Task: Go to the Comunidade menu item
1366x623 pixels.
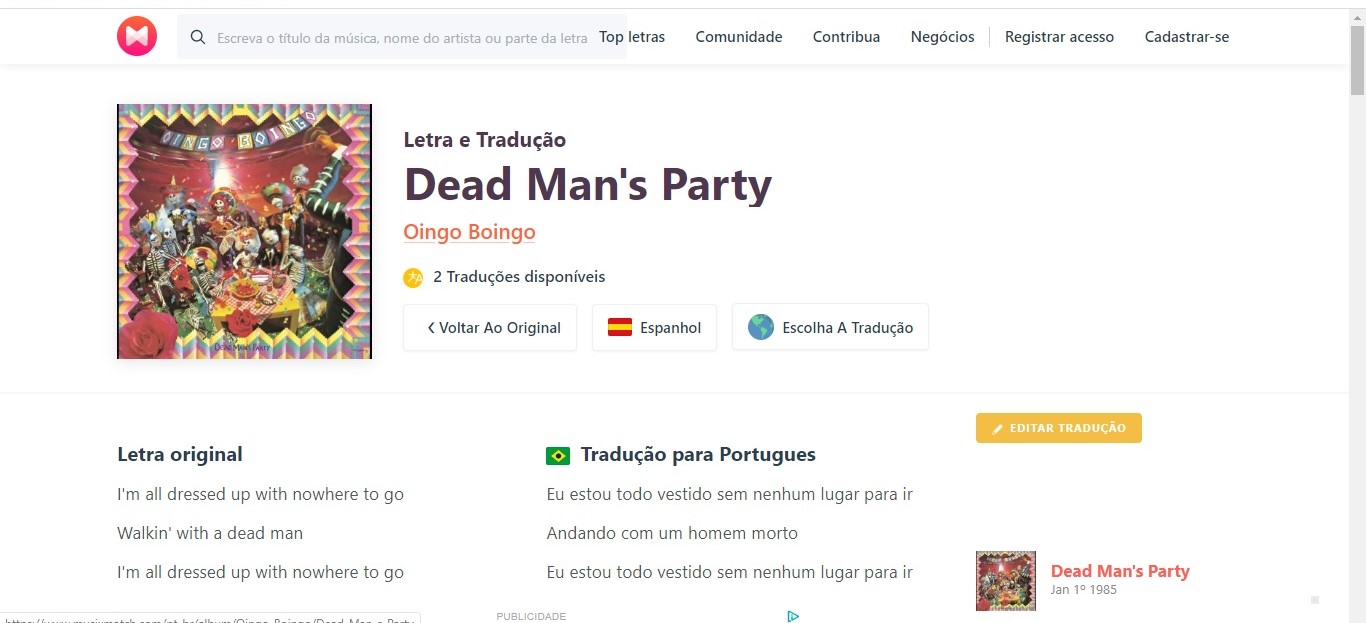Action: [739, 37]
